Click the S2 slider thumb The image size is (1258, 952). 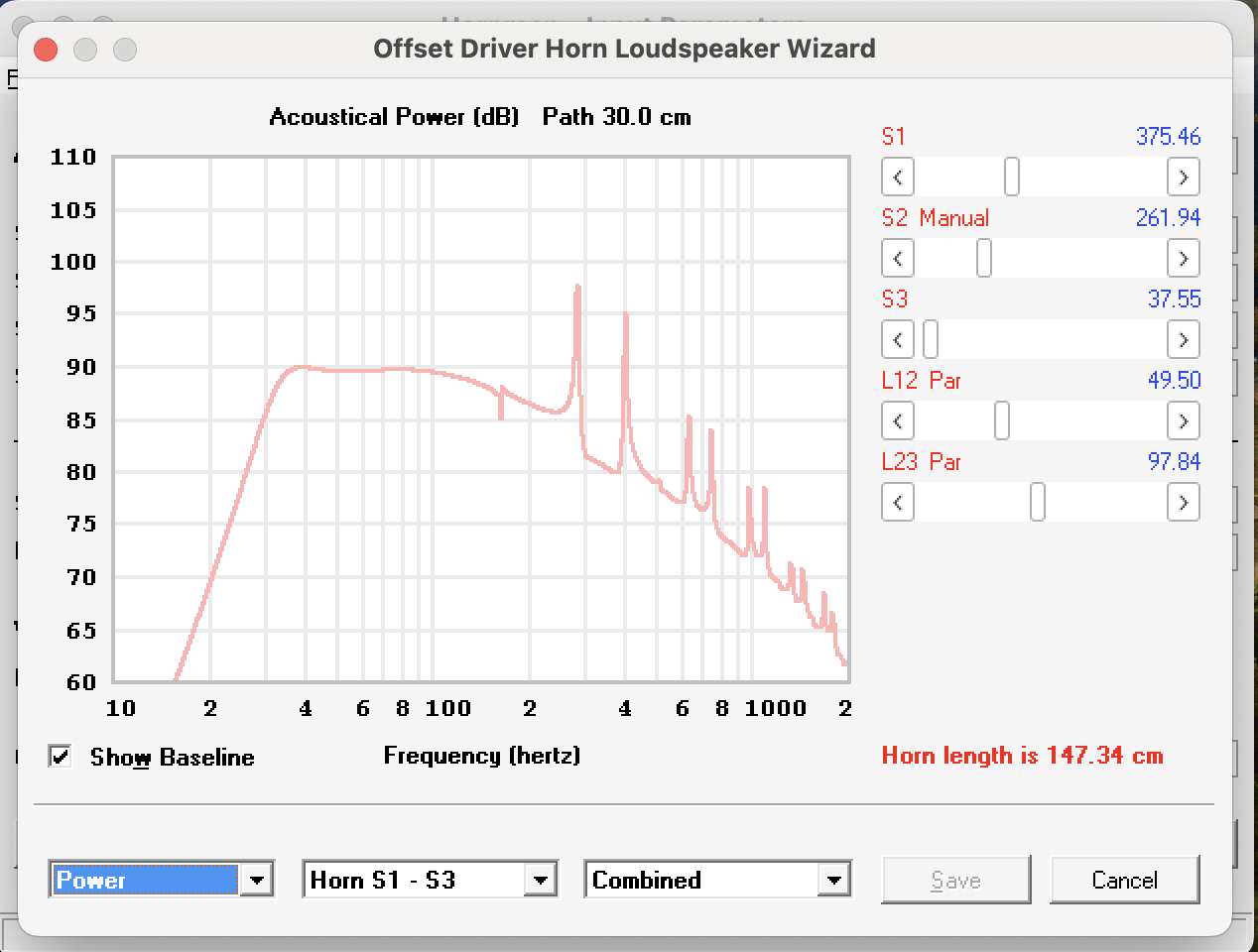pos(984,259)
